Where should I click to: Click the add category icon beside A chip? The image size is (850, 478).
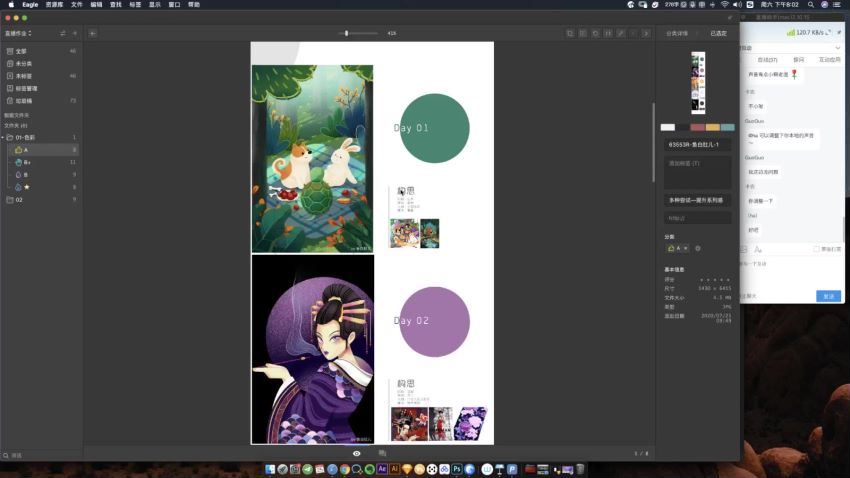[x=698, y=248]
